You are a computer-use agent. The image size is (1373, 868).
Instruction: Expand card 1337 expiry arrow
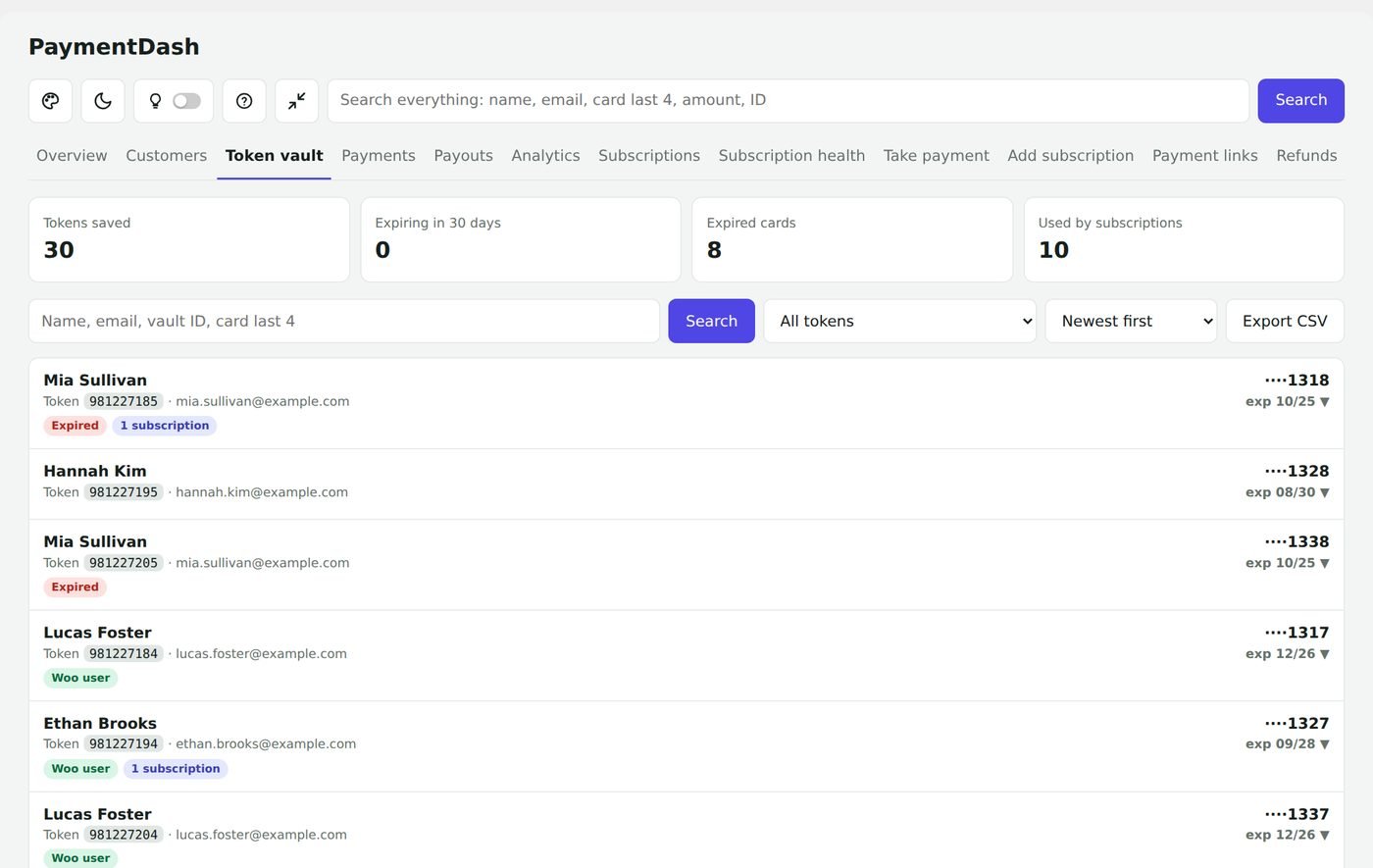1325,836
